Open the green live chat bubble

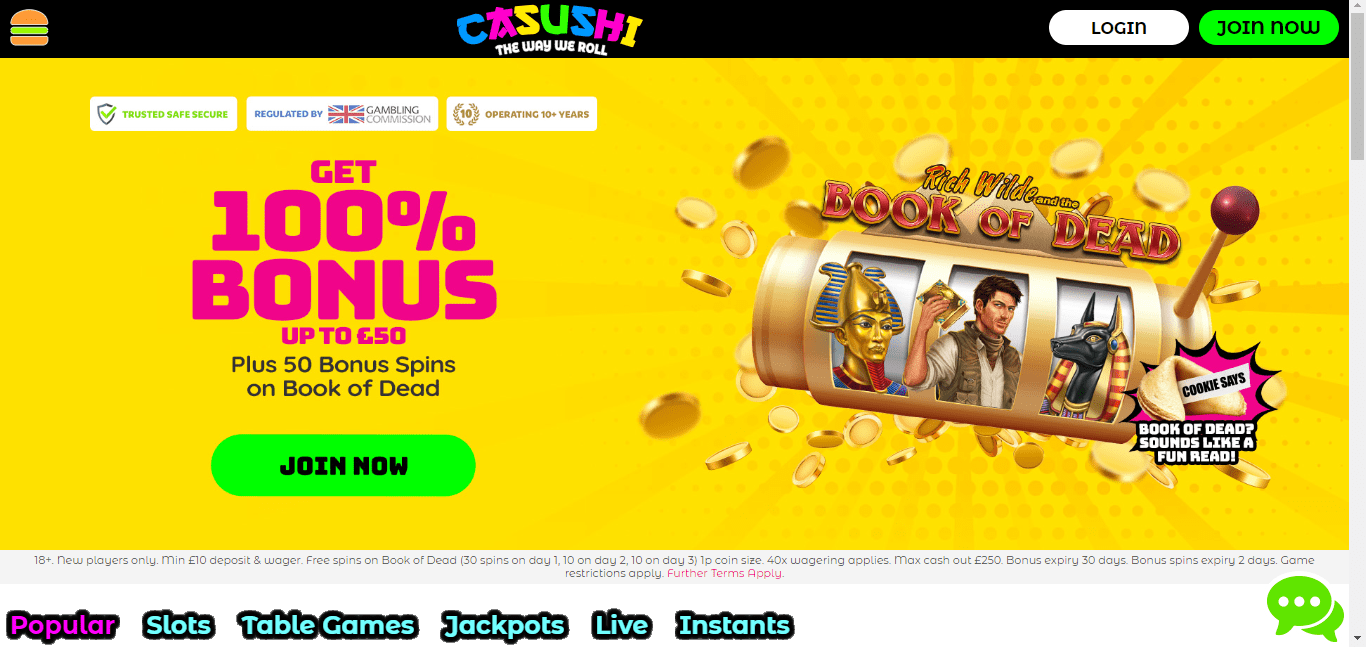(x=1305, y=608)
